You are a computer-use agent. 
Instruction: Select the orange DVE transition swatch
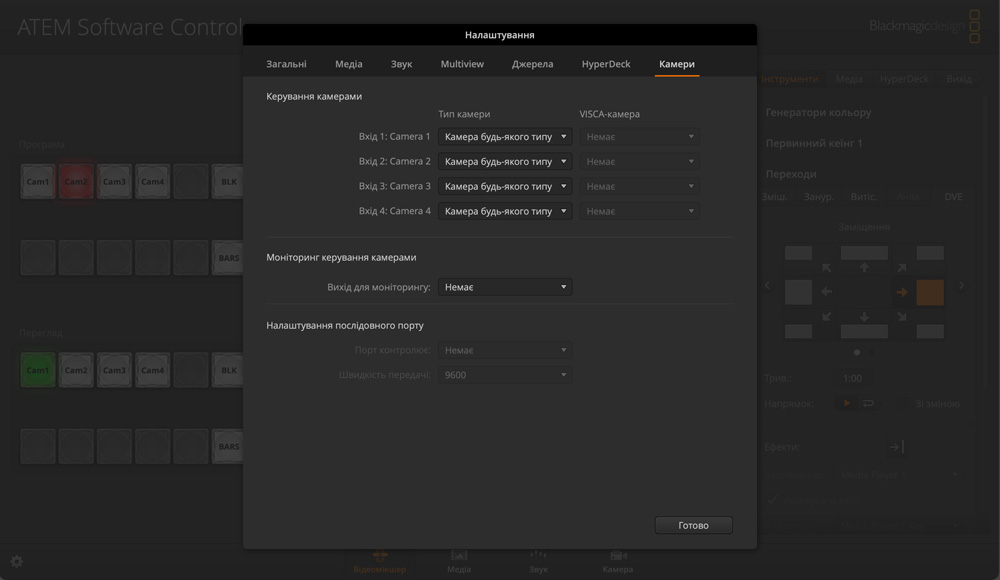pos(930,292)
